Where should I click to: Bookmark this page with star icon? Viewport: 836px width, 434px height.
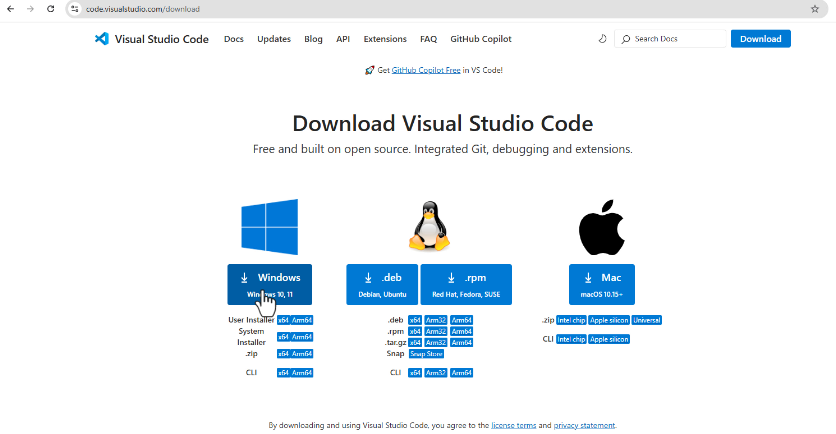point(815,9)
